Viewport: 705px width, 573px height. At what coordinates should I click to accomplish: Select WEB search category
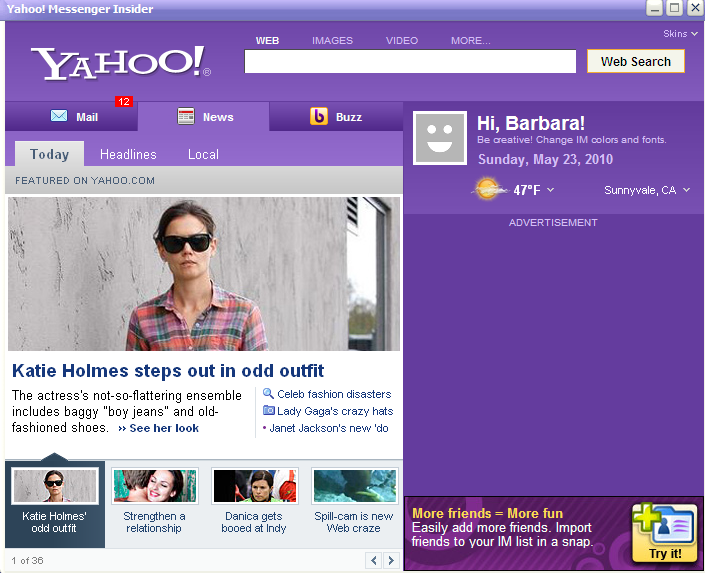click(268, 40)
